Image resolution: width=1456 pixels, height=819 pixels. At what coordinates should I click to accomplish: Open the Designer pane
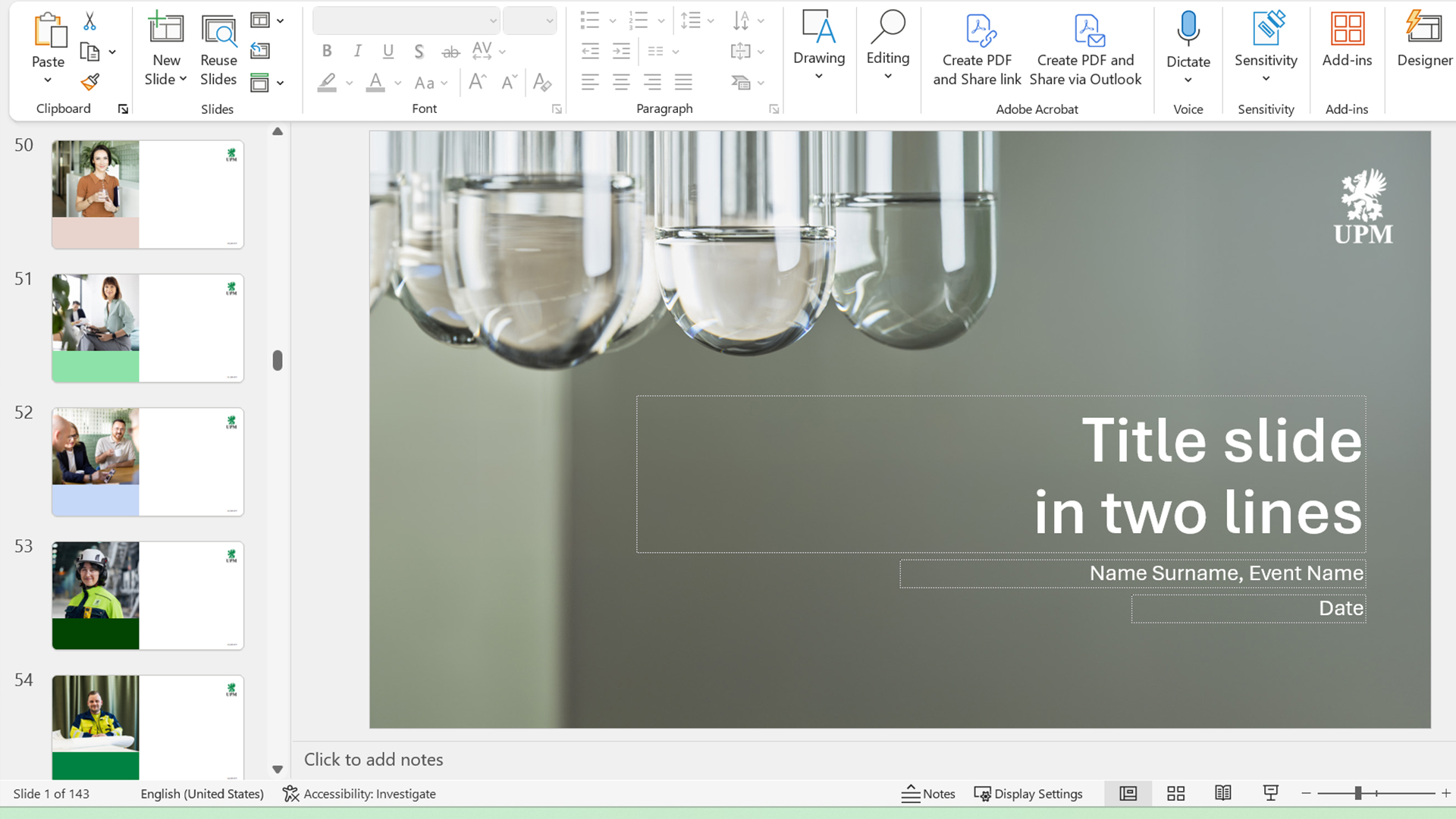1424,39
